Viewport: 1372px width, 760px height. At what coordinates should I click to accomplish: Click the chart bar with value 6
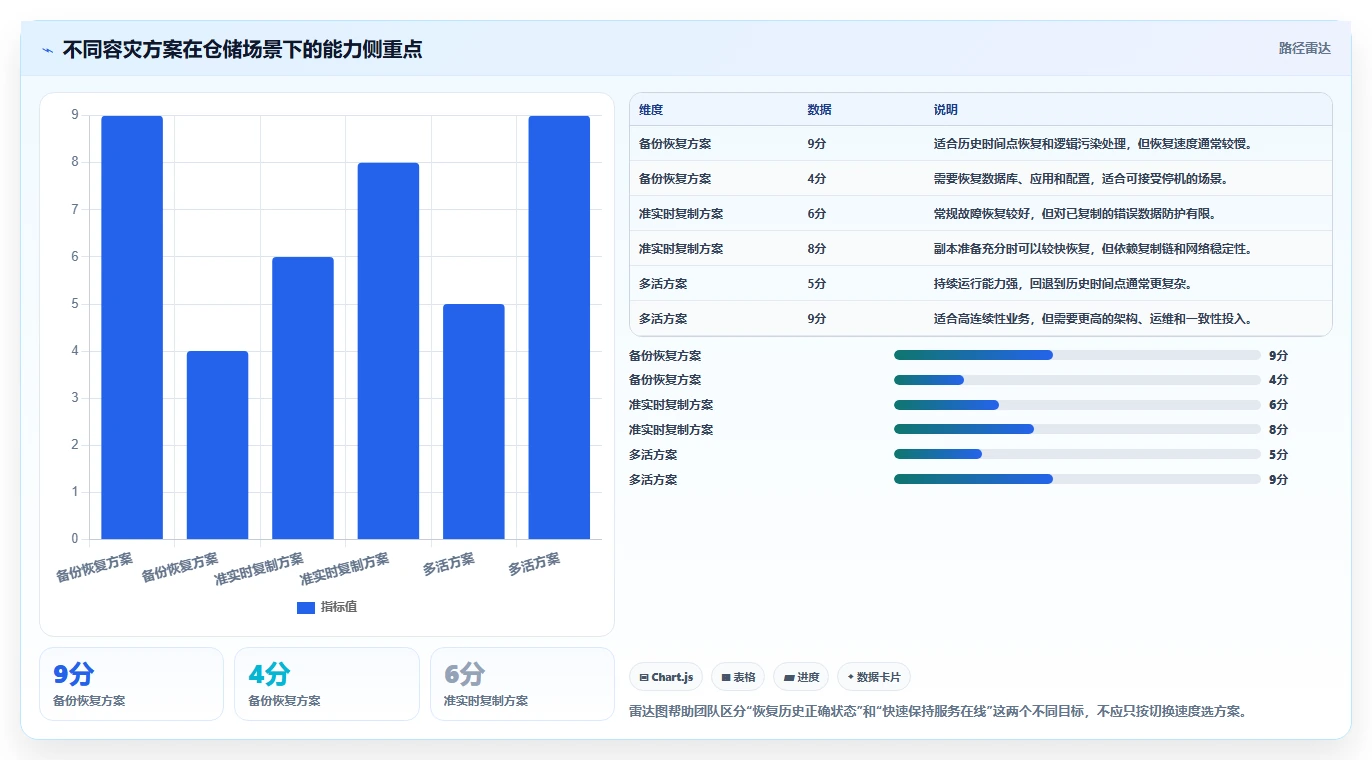coord(303,398)
